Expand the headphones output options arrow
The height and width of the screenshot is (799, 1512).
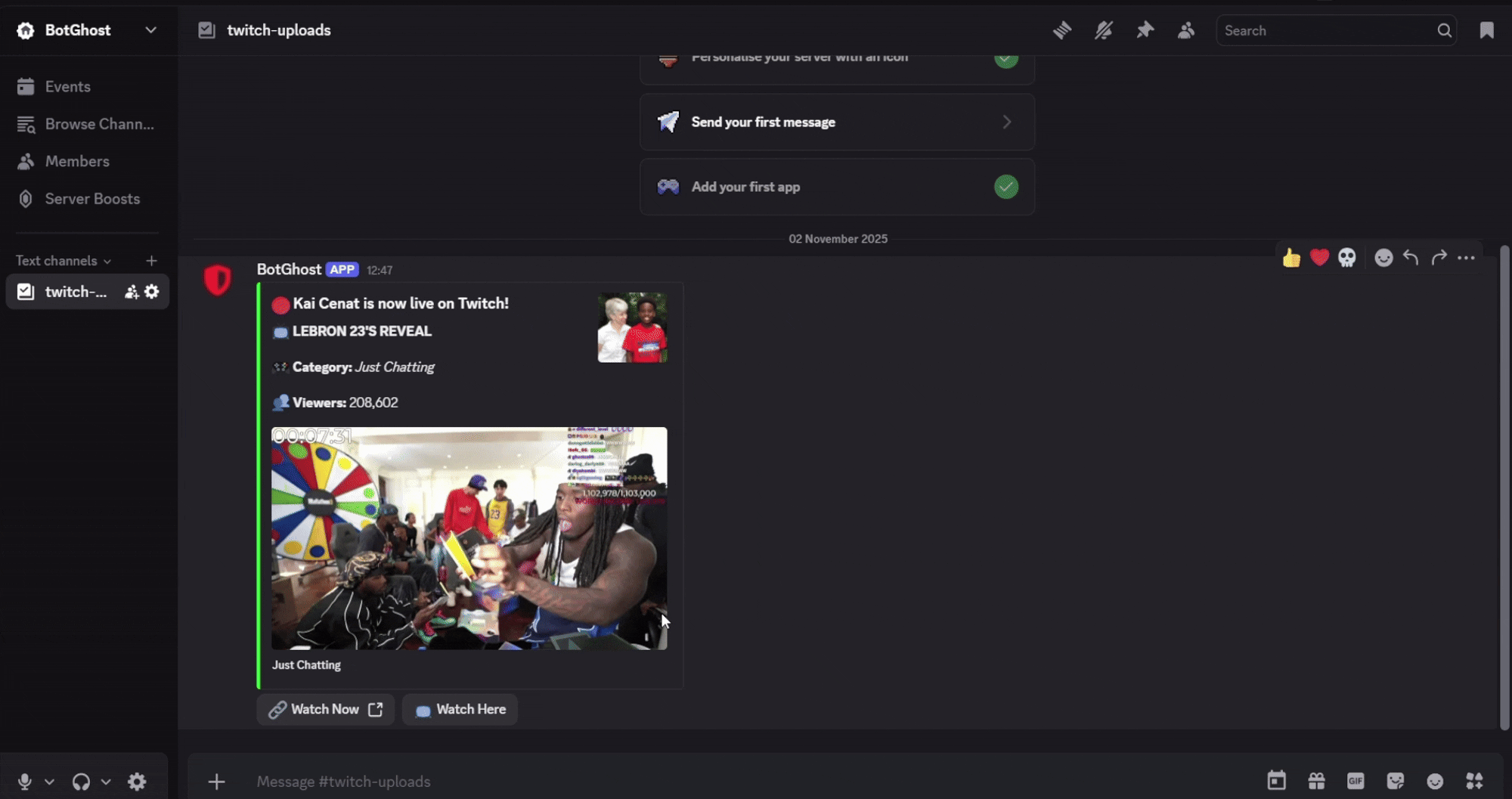coord(106,782)
